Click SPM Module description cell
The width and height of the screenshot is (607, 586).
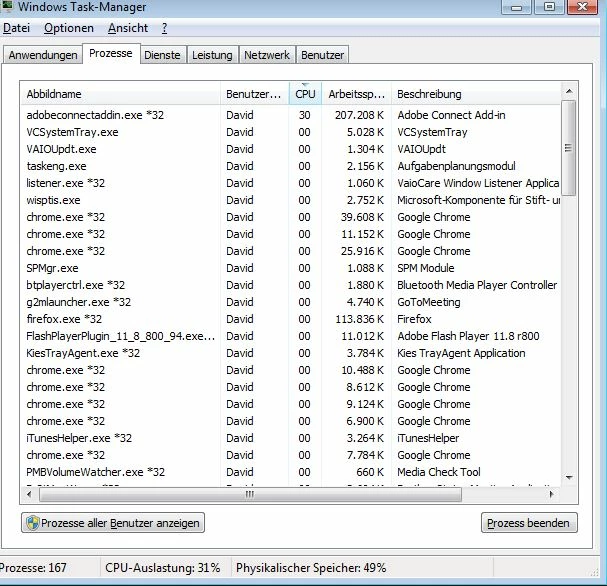[x=426, y=268]
